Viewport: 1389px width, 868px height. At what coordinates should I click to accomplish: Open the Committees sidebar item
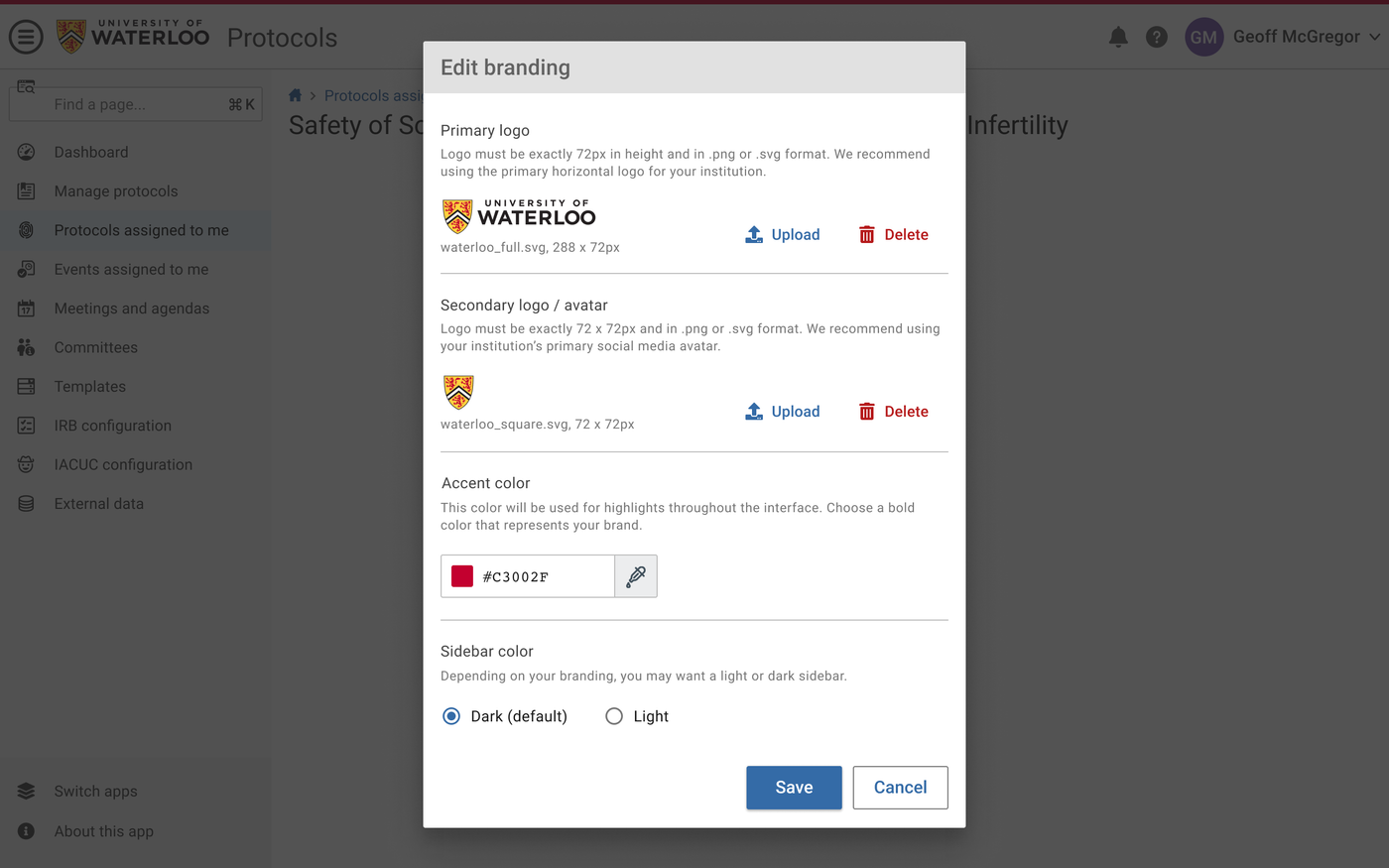tap(95, 347)
